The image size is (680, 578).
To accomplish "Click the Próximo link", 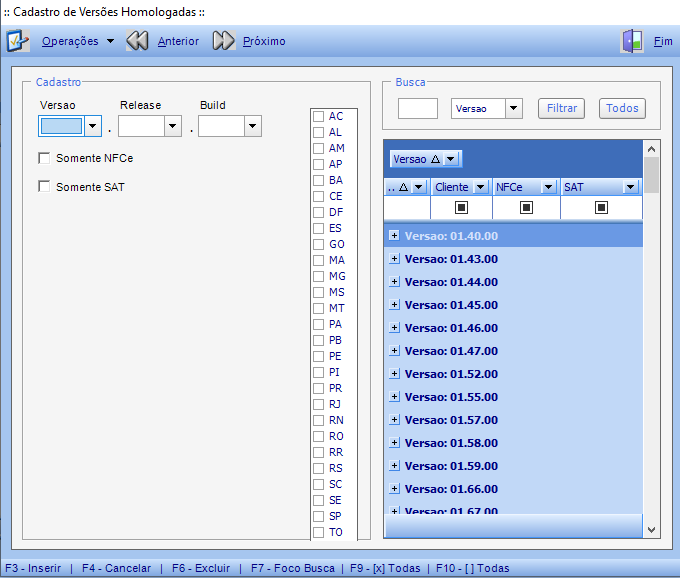I will pyautogui.click(x=264, y=41).
